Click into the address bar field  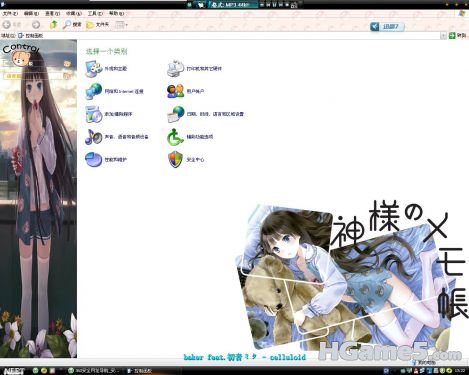pos(229,36)
